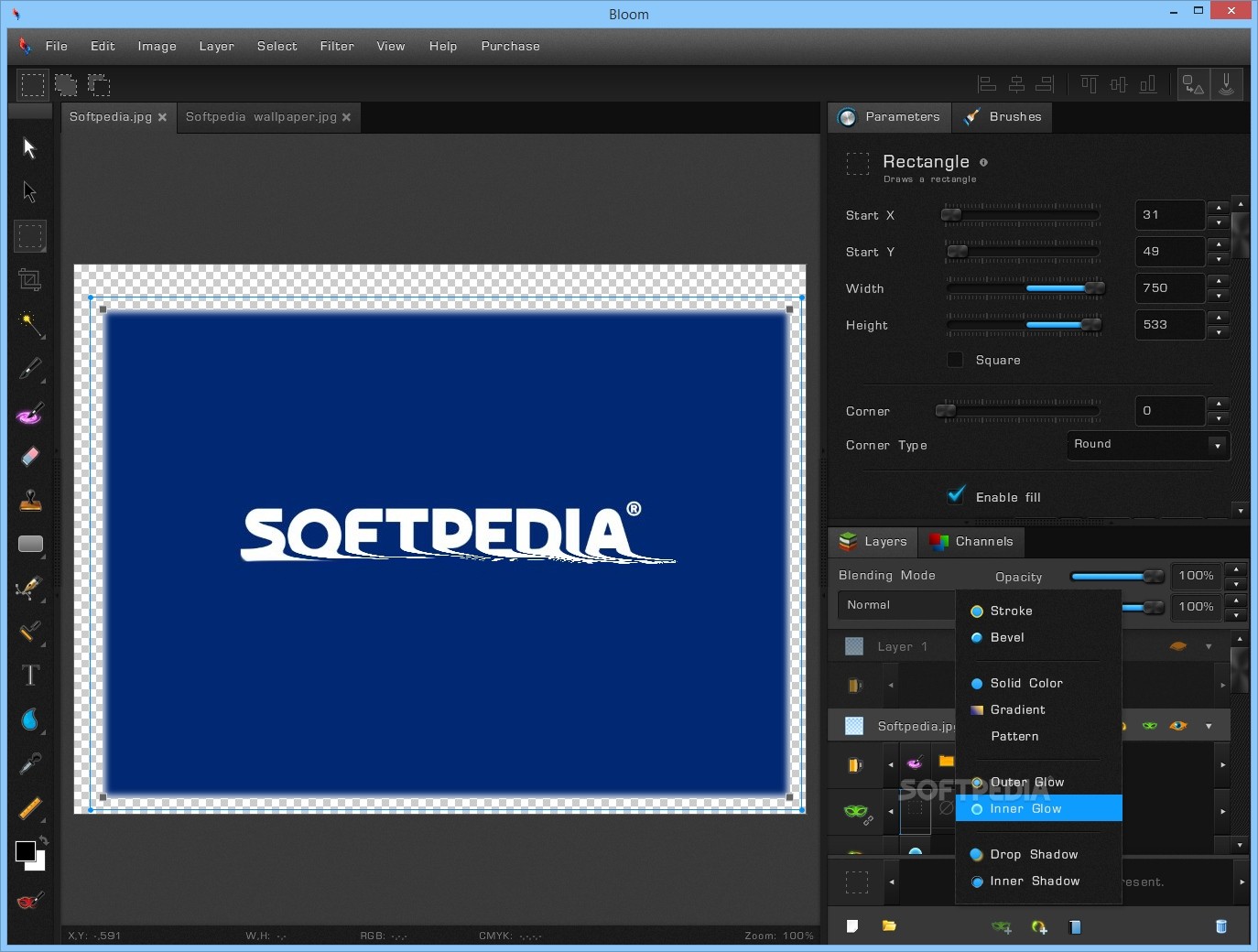Expand the Layer 1 options arrow

[x=1209, y=647]
